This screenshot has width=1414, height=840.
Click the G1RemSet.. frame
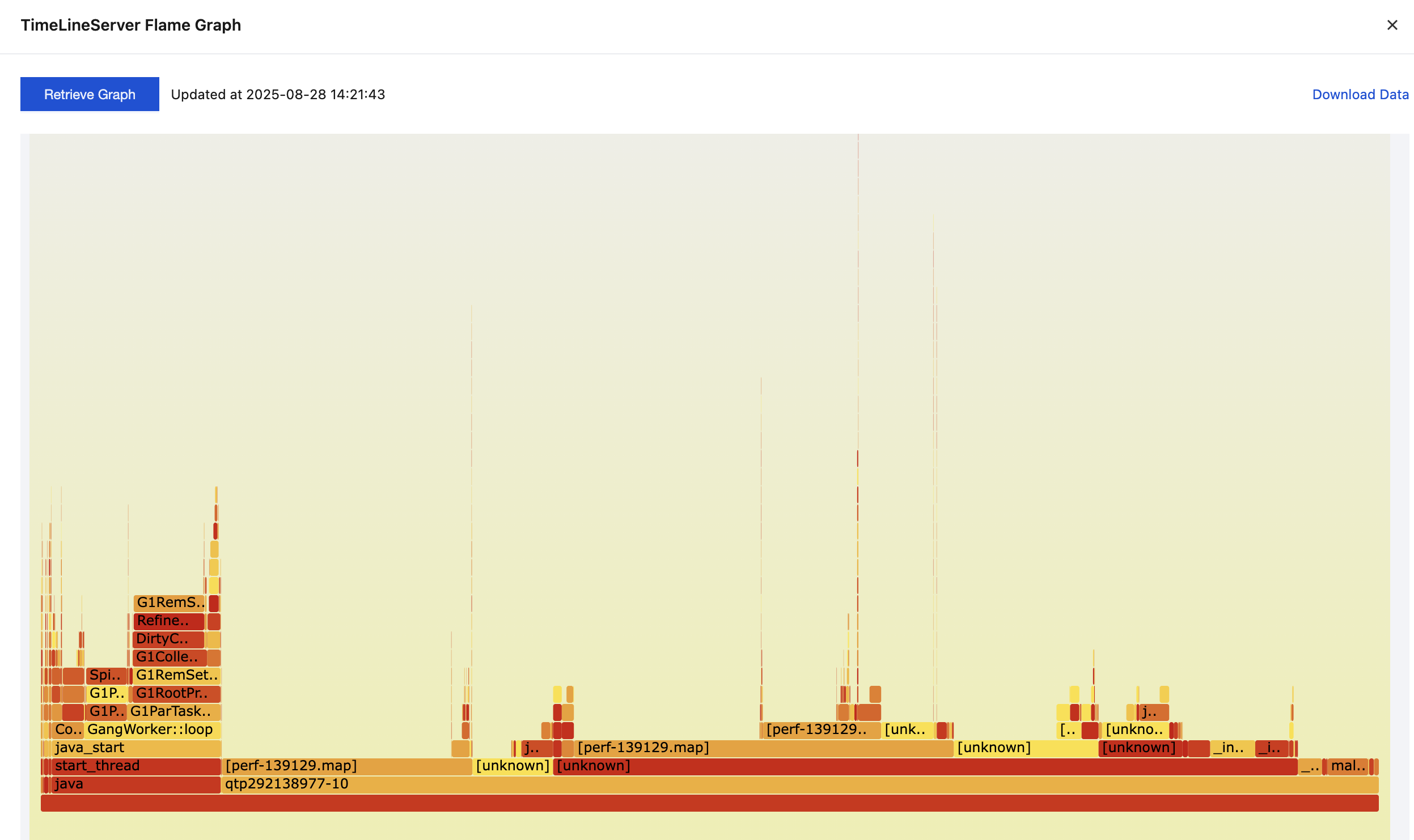pyautogui.click(x=176, y=676)
